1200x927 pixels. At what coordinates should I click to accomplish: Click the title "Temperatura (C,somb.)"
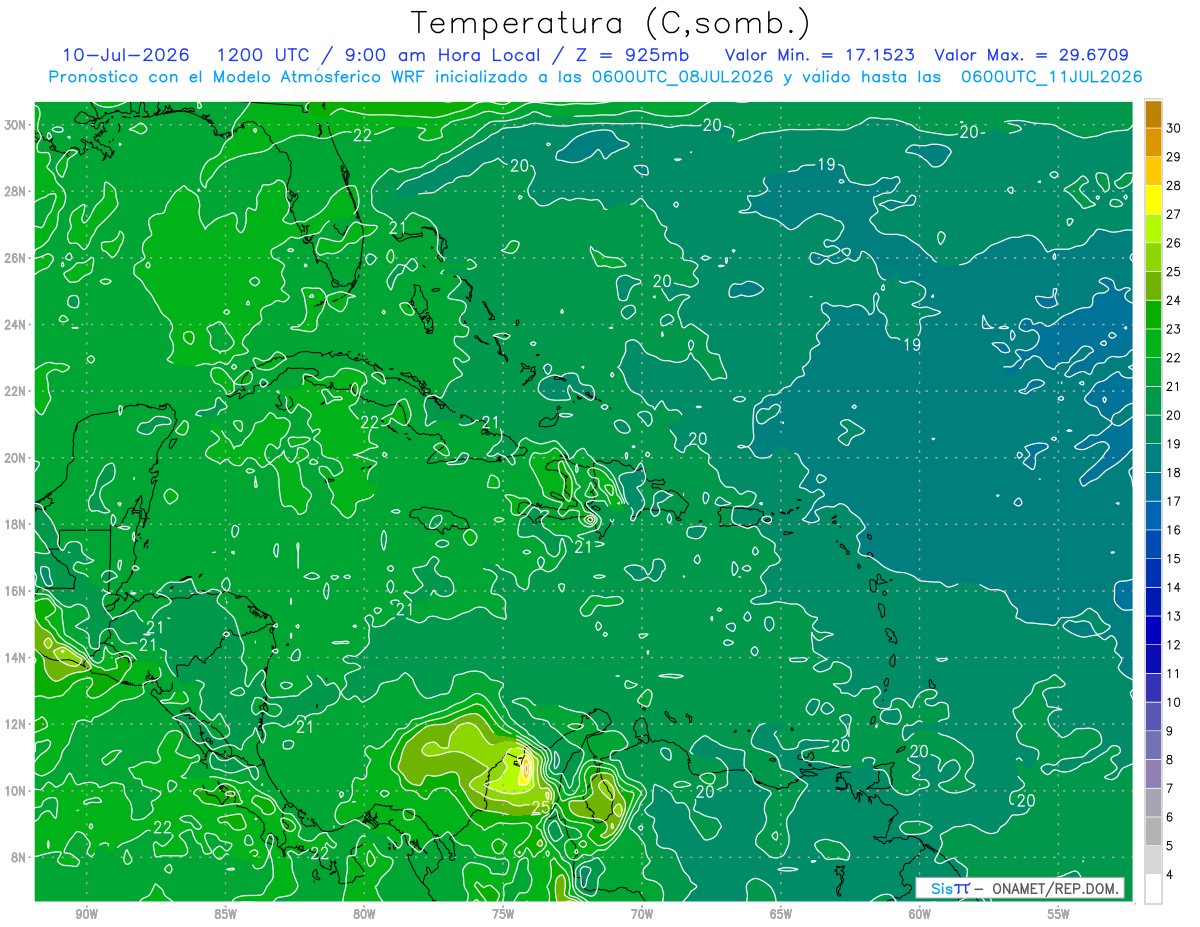pos(611,23)
